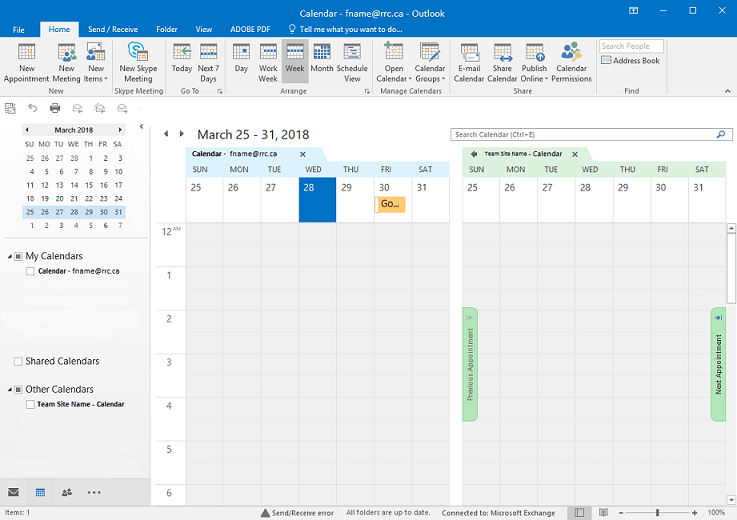Open more navigation options (three dots)

click(94, 492)
